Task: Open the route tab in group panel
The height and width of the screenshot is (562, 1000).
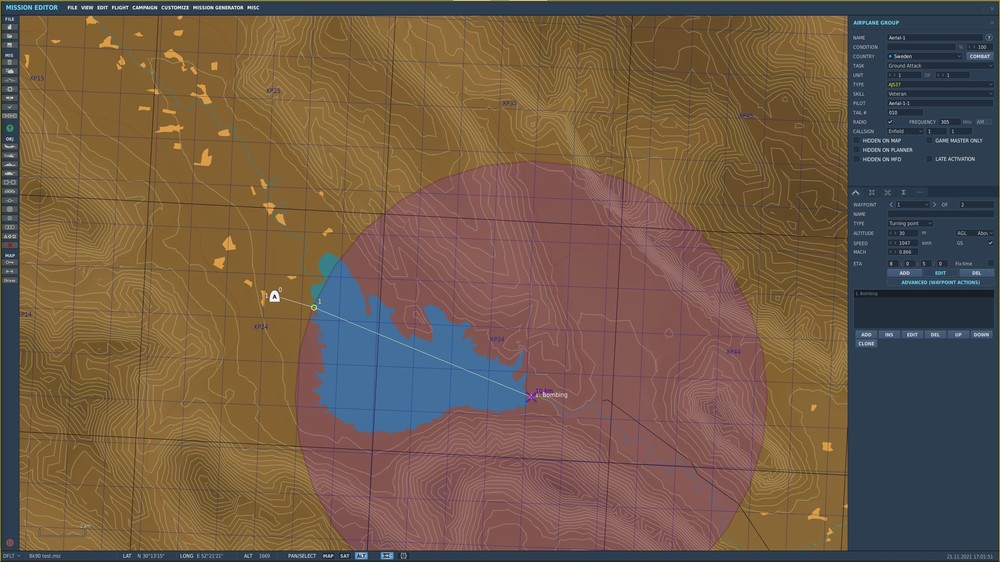Action: 856,192
